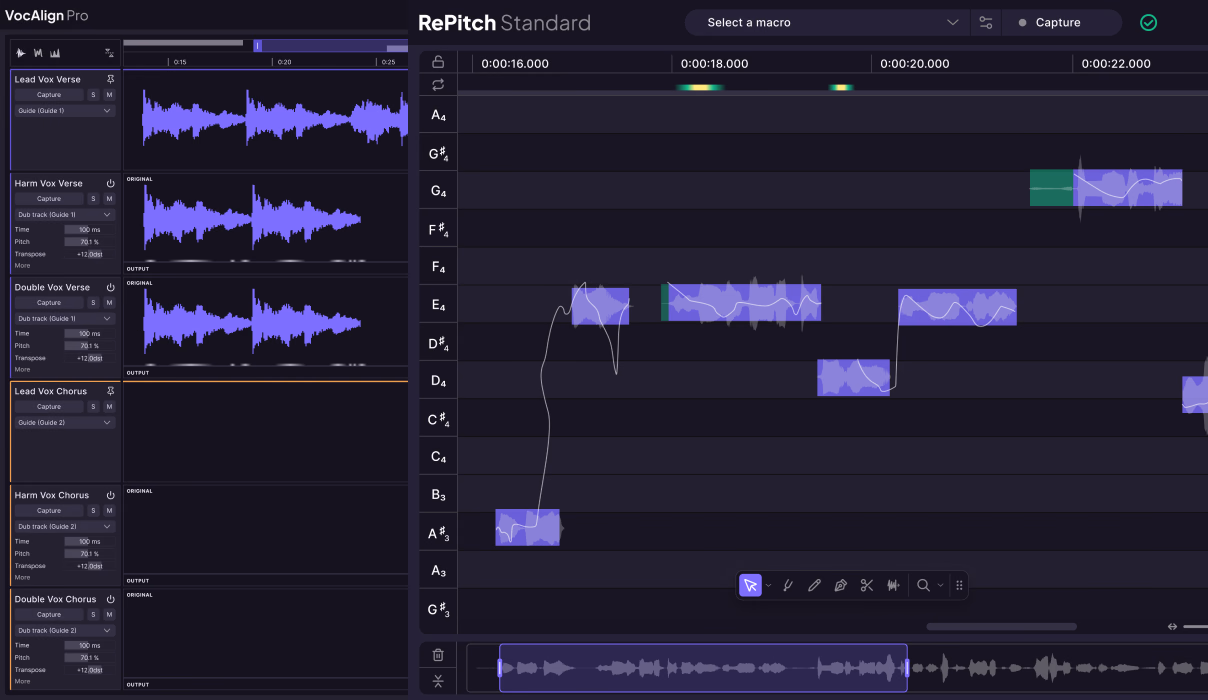Expand the pointer tool options arrow
Image resolution: width=1208 pixels, height=700 pixels.
[769, 586]
